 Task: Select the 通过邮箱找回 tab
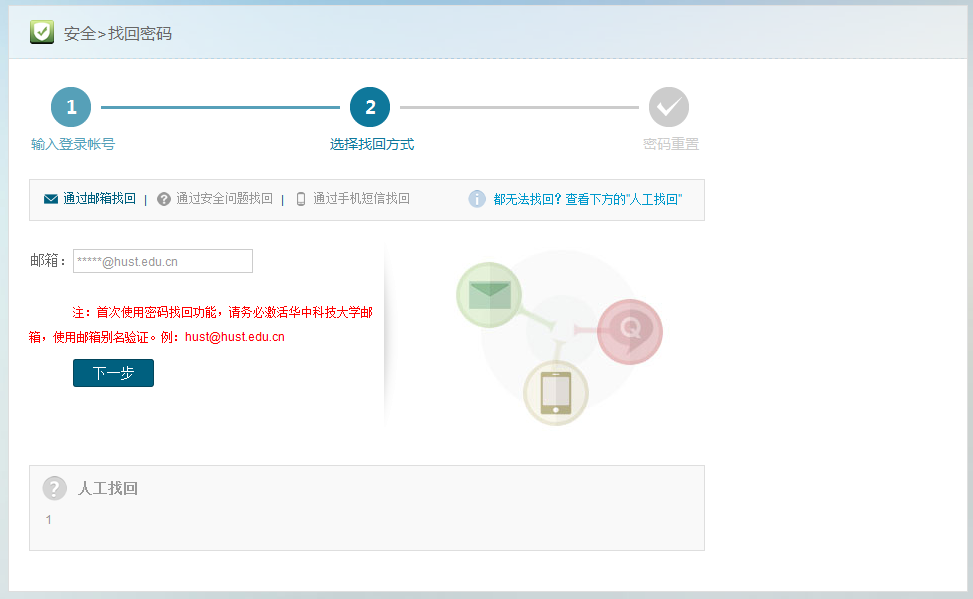click(99, 199)
